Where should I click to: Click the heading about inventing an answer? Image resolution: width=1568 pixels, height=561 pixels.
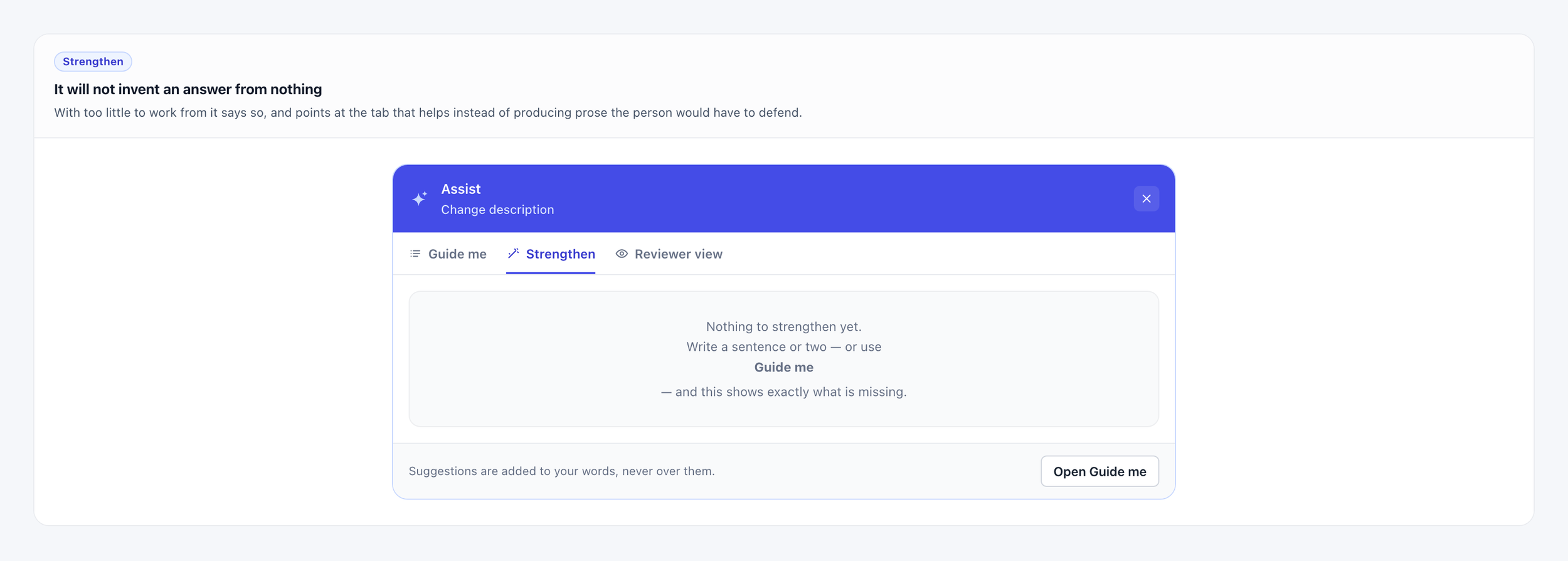(188, 89)
